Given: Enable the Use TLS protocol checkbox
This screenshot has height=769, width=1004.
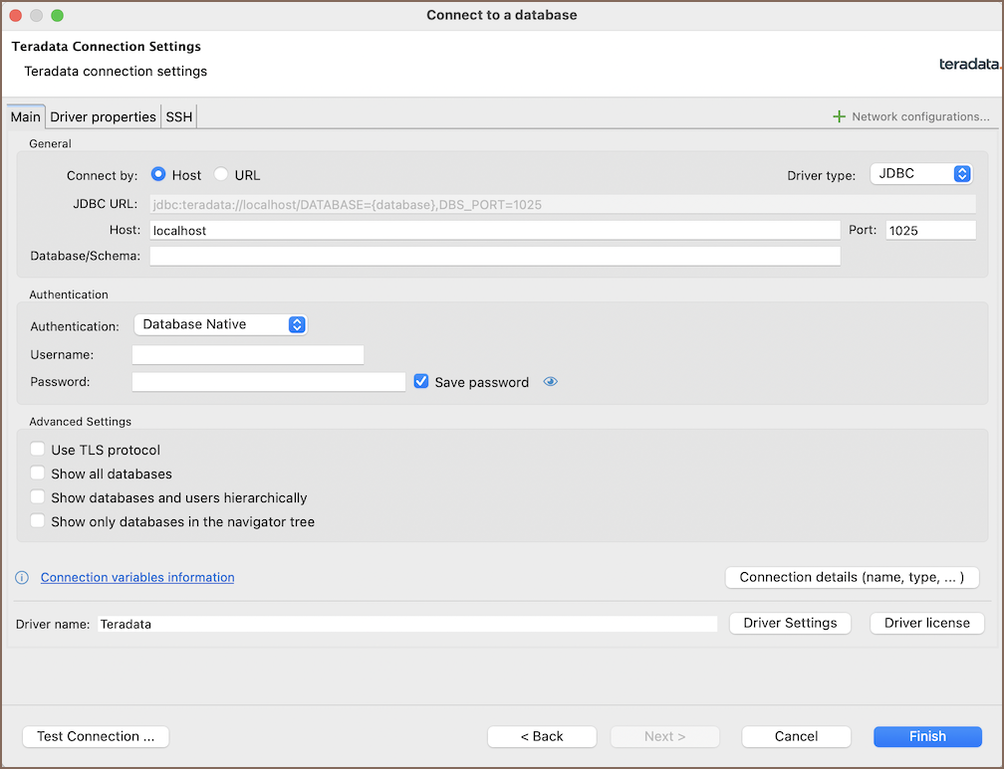Looking at the screenshot, I should tap(38, 450).
